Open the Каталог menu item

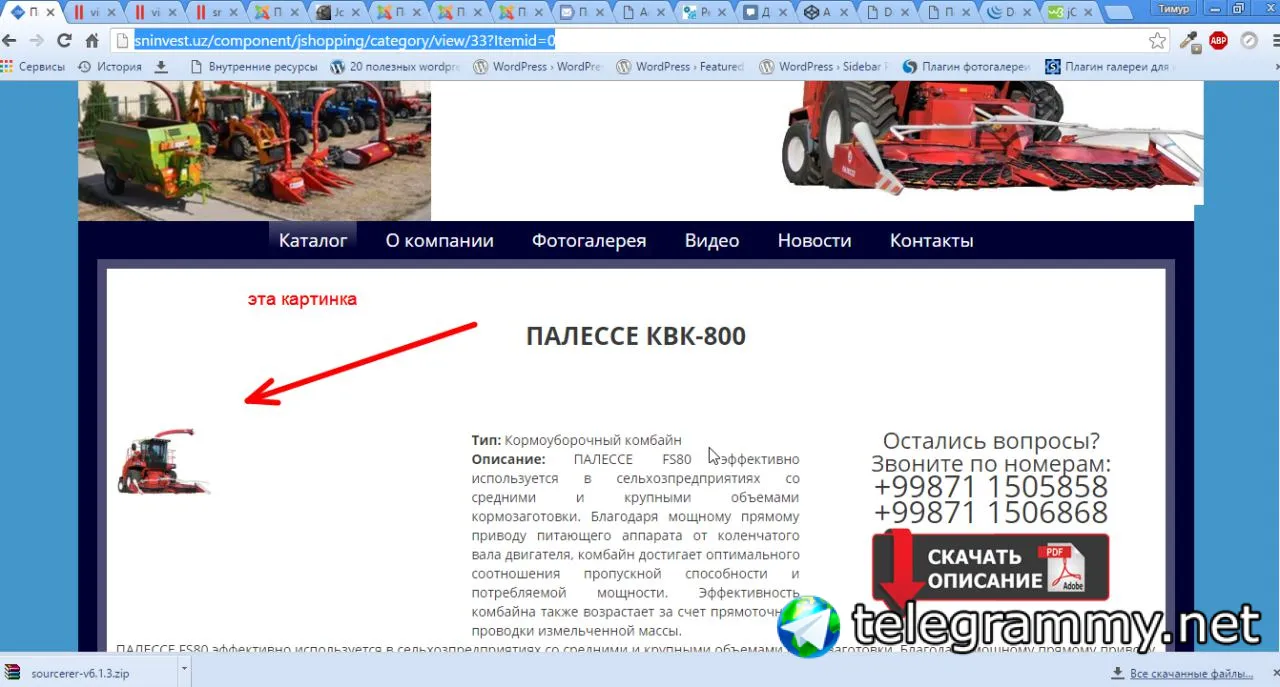tap(313, 241)
